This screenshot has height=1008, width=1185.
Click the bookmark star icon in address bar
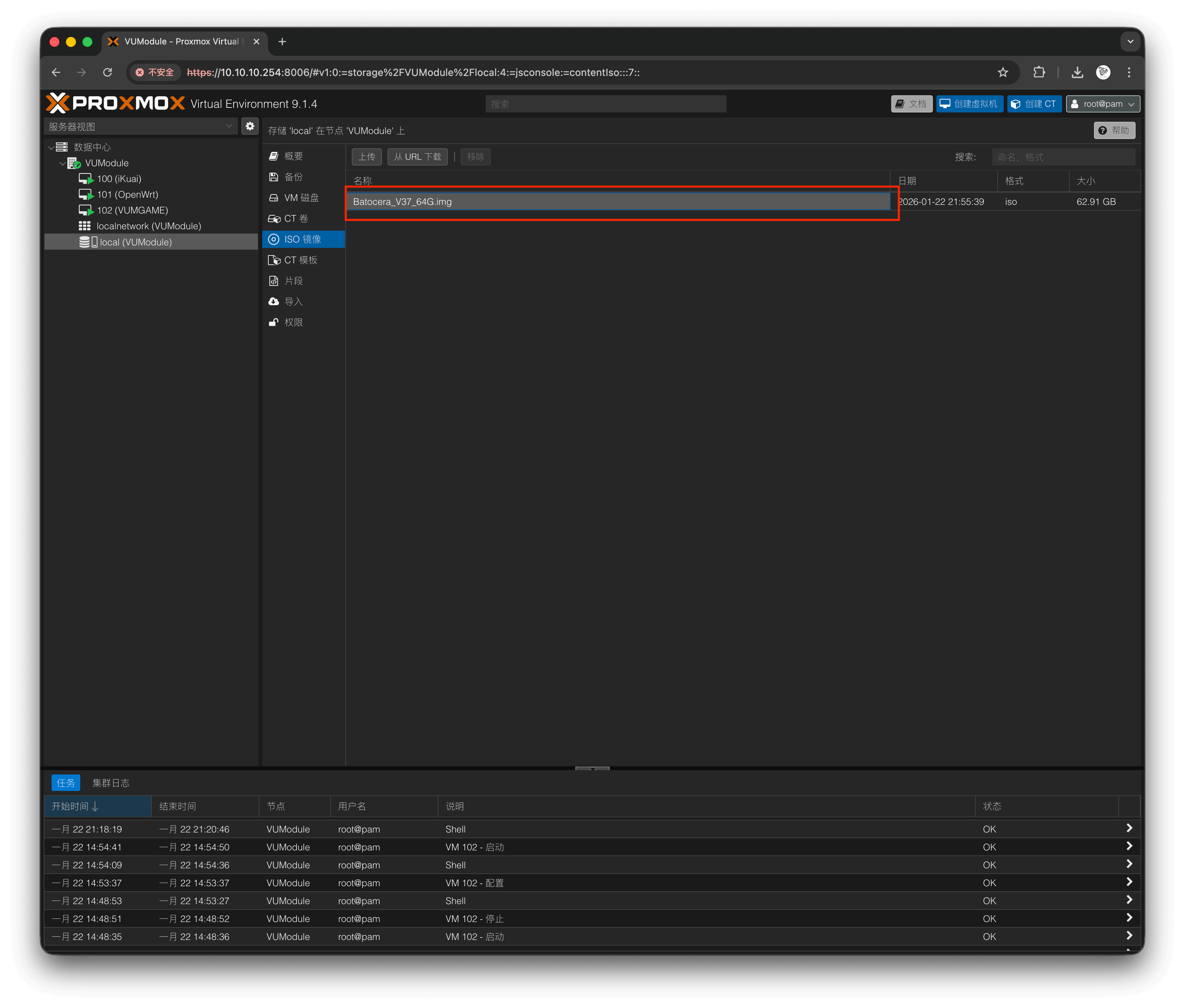pos(1003,73)
